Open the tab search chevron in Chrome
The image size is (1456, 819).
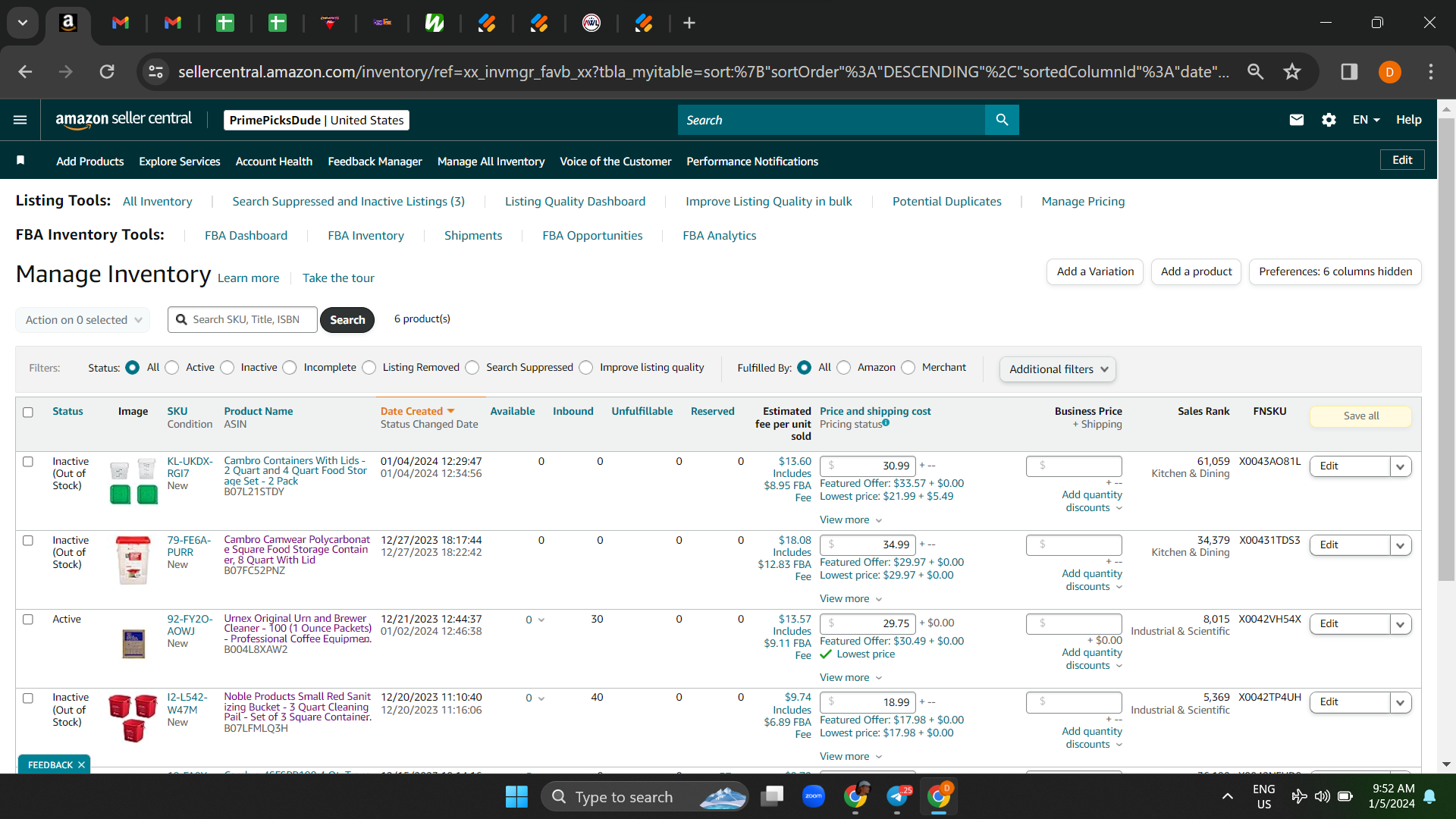click(23, 23)
